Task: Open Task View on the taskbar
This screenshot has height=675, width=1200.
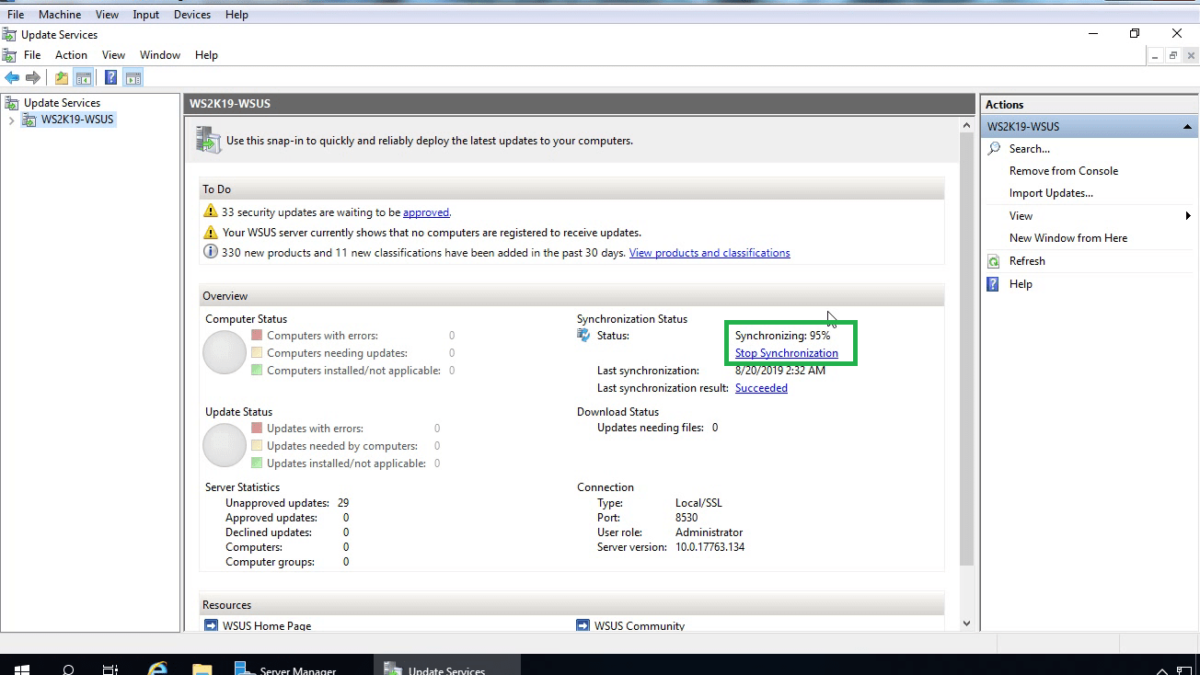Action: pyautogui.click(x=111, y=669)
